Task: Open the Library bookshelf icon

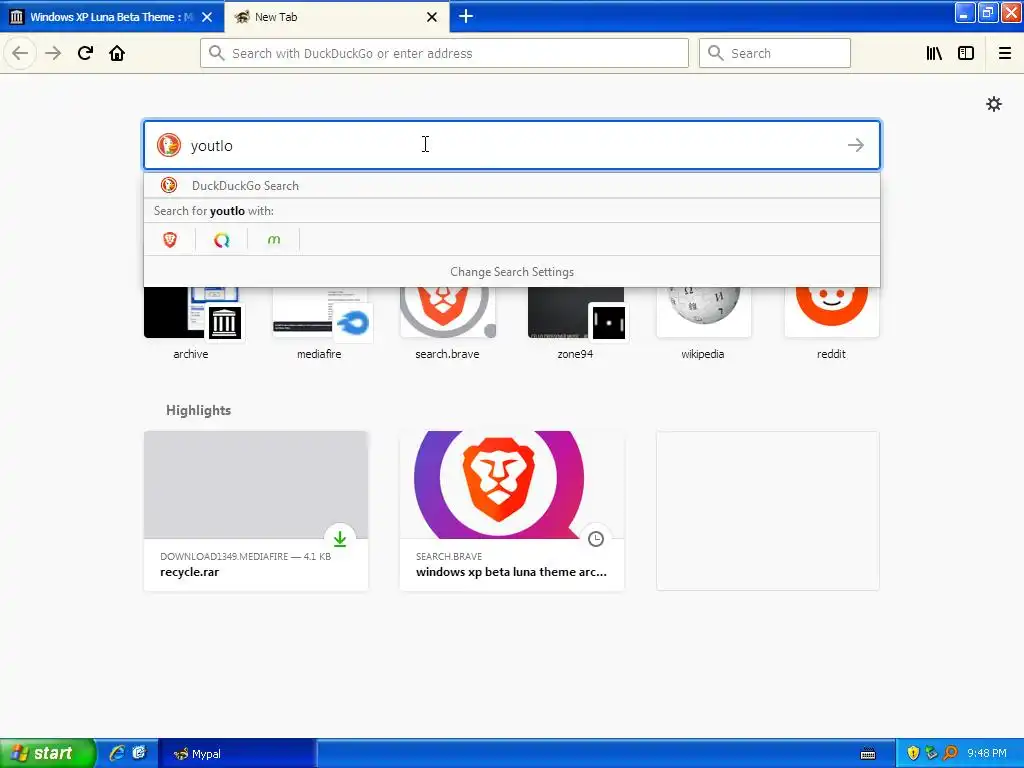Action: point(935,53)
